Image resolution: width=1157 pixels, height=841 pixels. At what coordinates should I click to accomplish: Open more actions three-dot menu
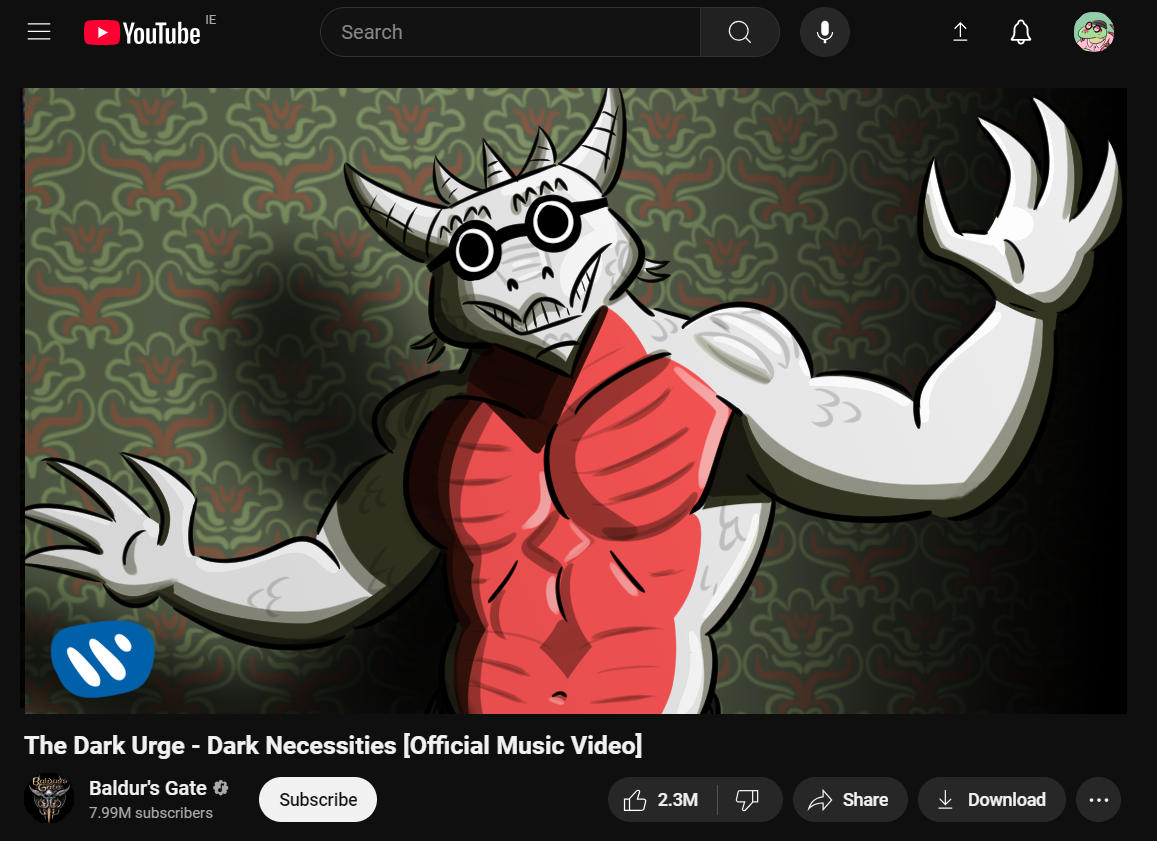[x=1099, y=800]
